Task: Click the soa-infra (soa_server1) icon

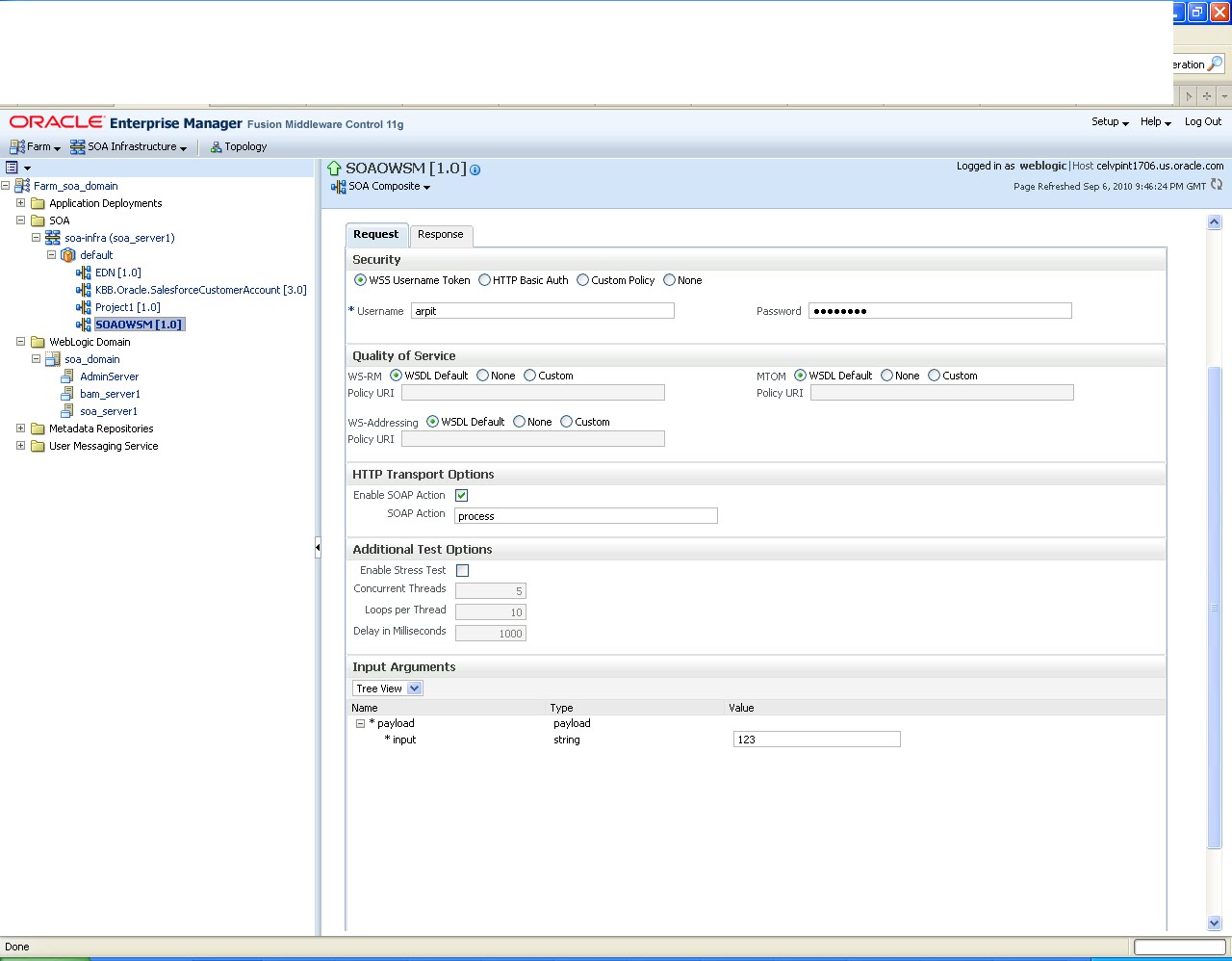Action: pos(53,238)
